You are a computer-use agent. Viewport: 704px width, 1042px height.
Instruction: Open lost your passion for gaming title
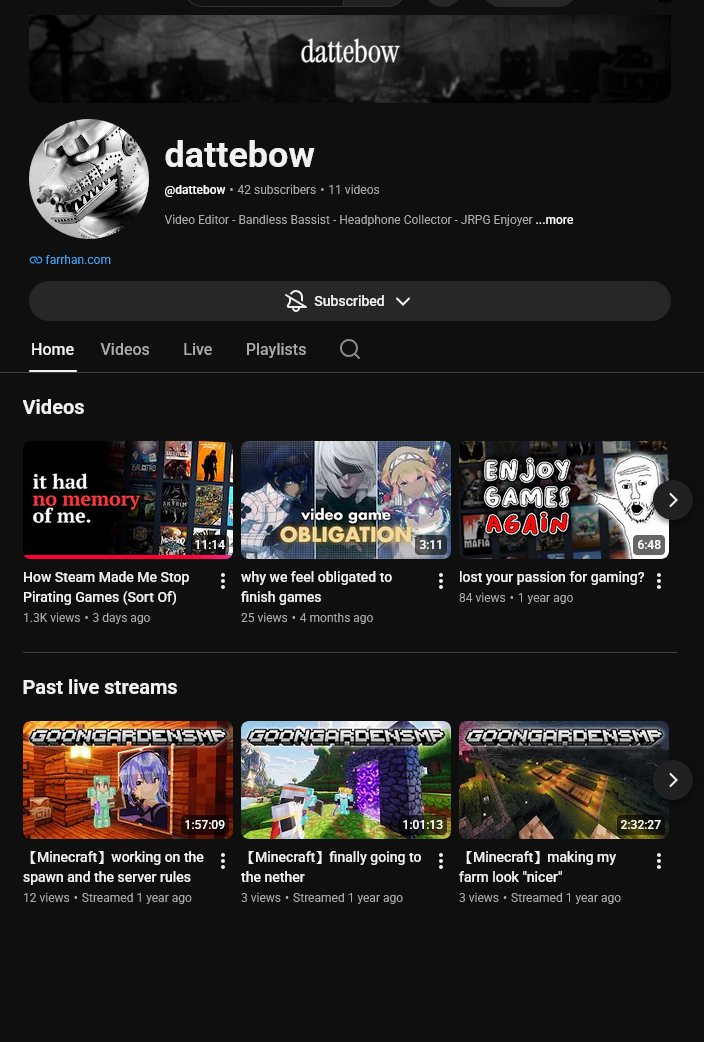tap(551, 577)
